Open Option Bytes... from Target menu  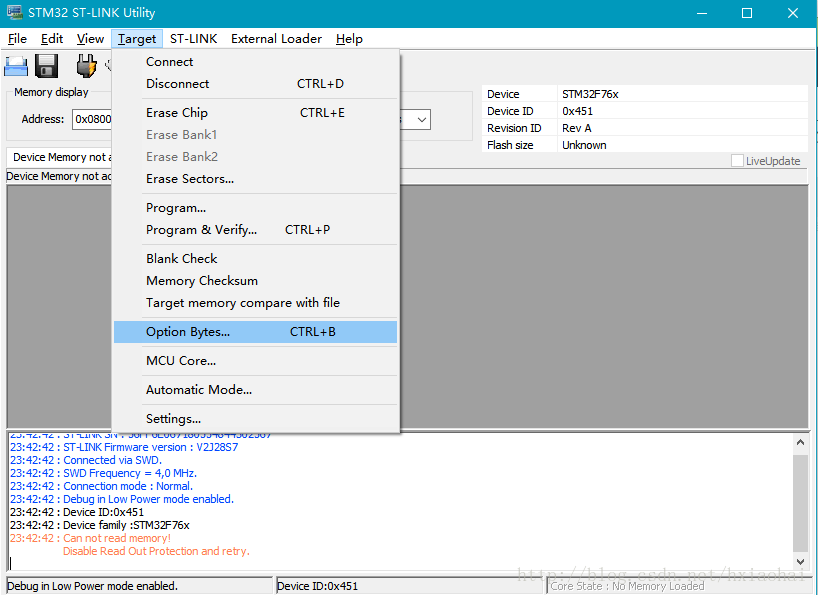click(x=256, y=332)
